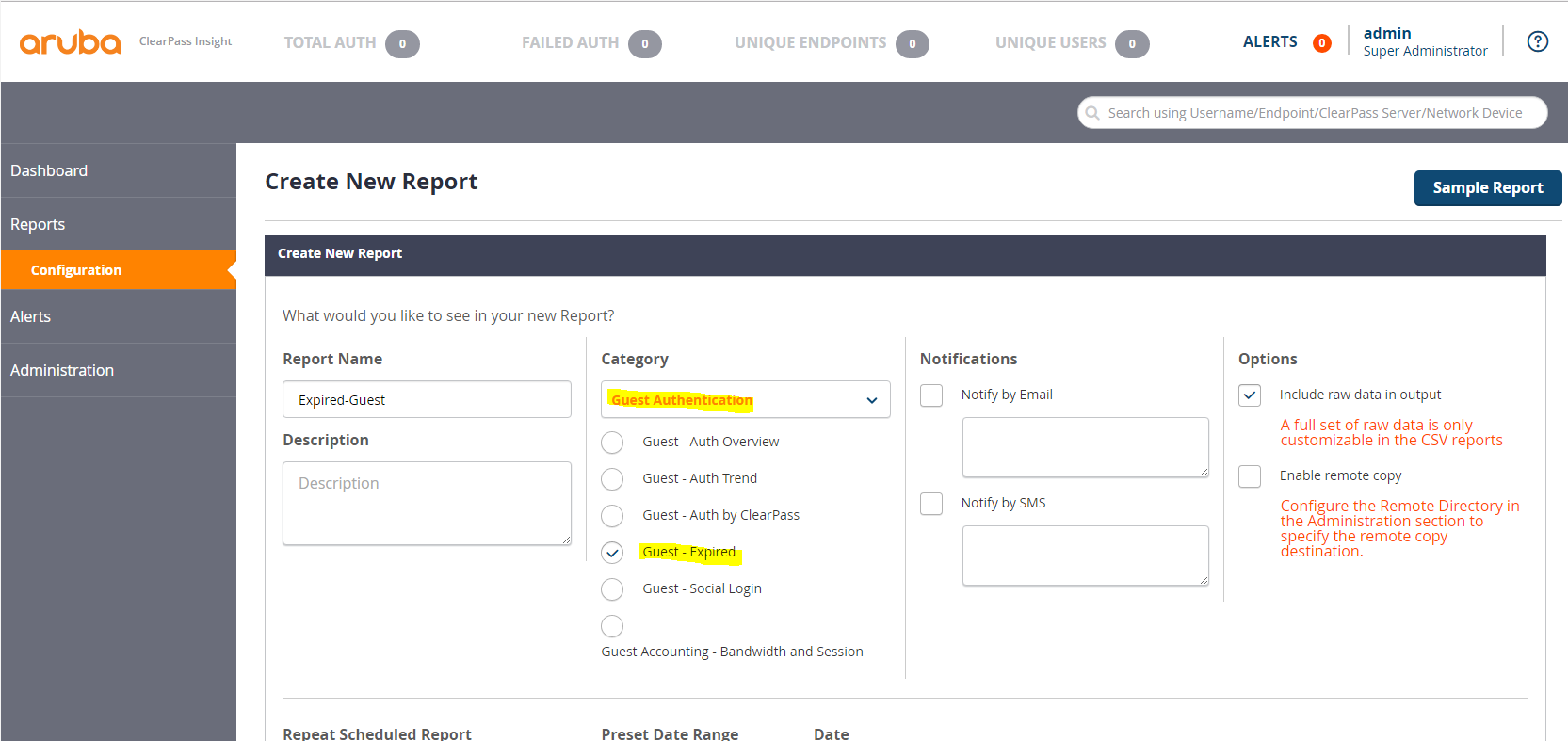
Task: Click FAILED AUTH in header
Action: (x=570, y=43)
